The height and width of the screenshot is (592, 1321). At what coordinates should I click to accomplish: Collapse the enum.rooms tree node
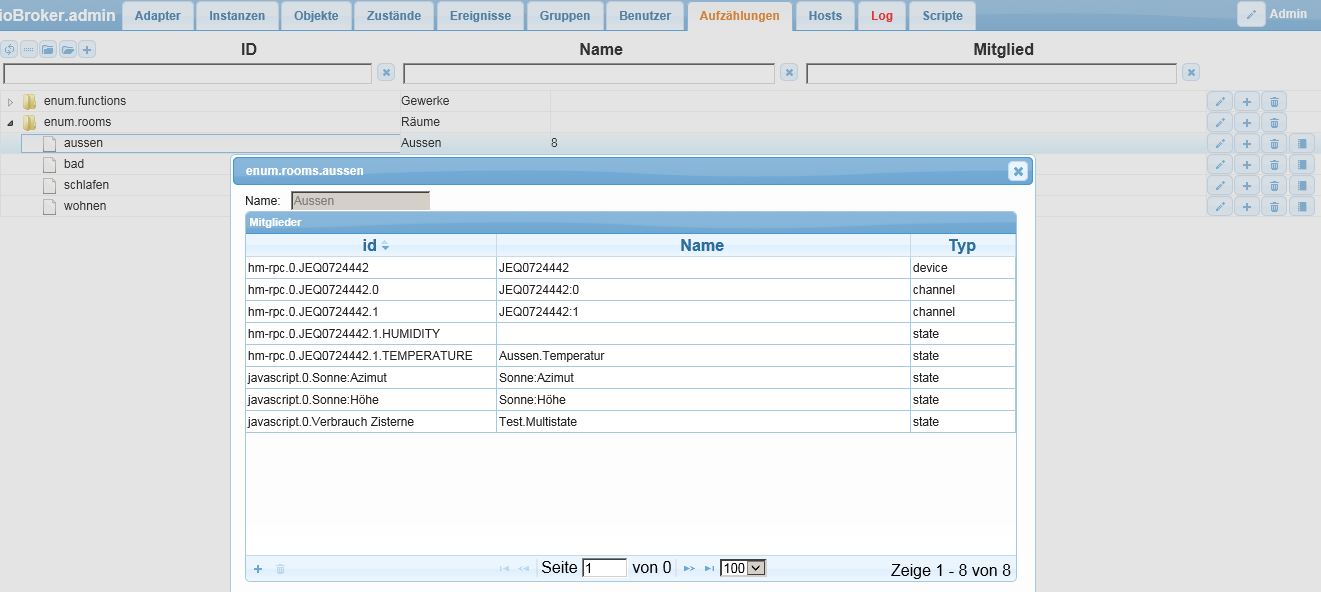(x=11, y=122)
